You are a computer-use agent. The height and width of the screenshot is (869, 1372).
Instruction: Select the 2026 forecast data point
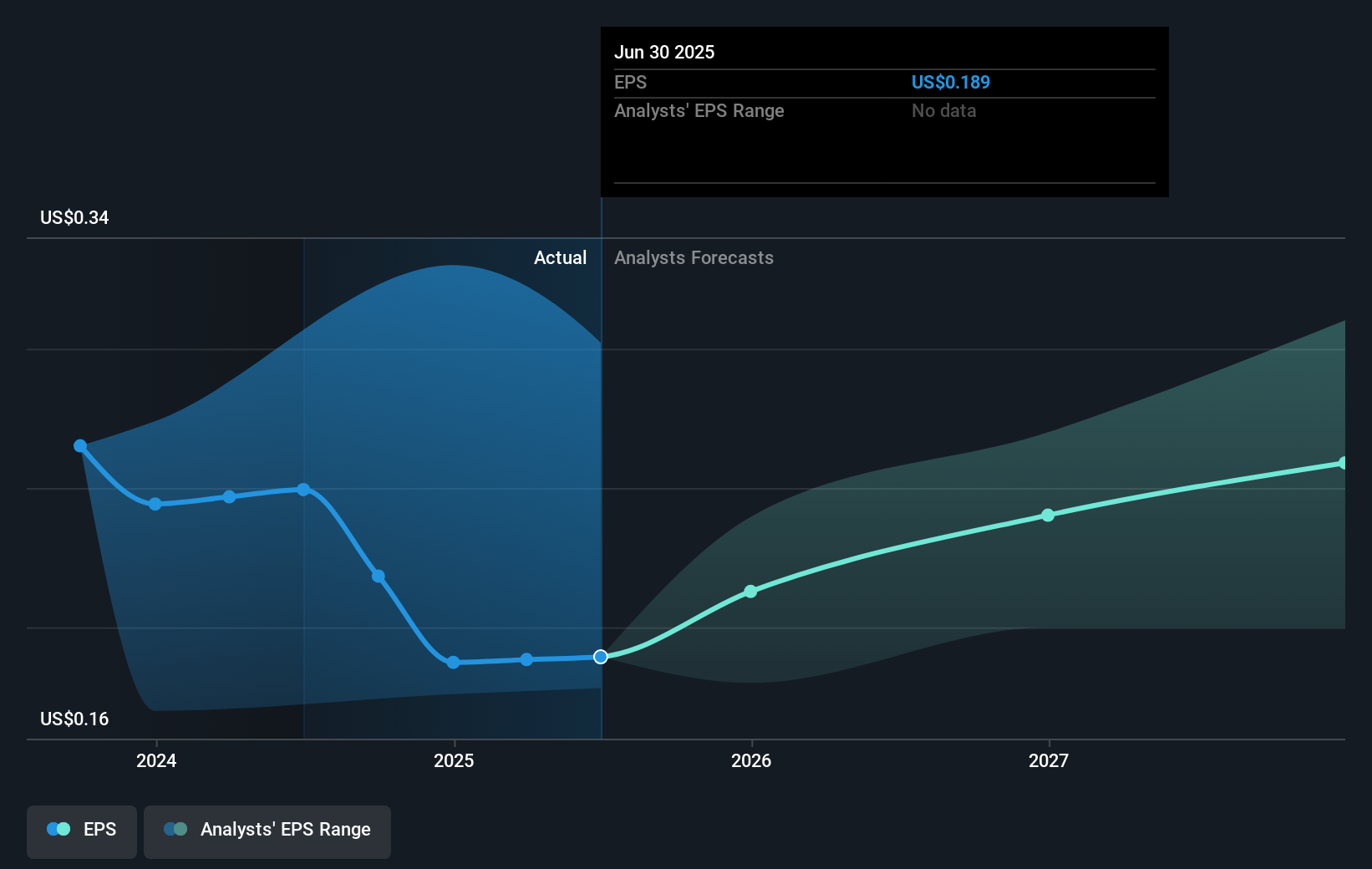[x=750, y=591]
